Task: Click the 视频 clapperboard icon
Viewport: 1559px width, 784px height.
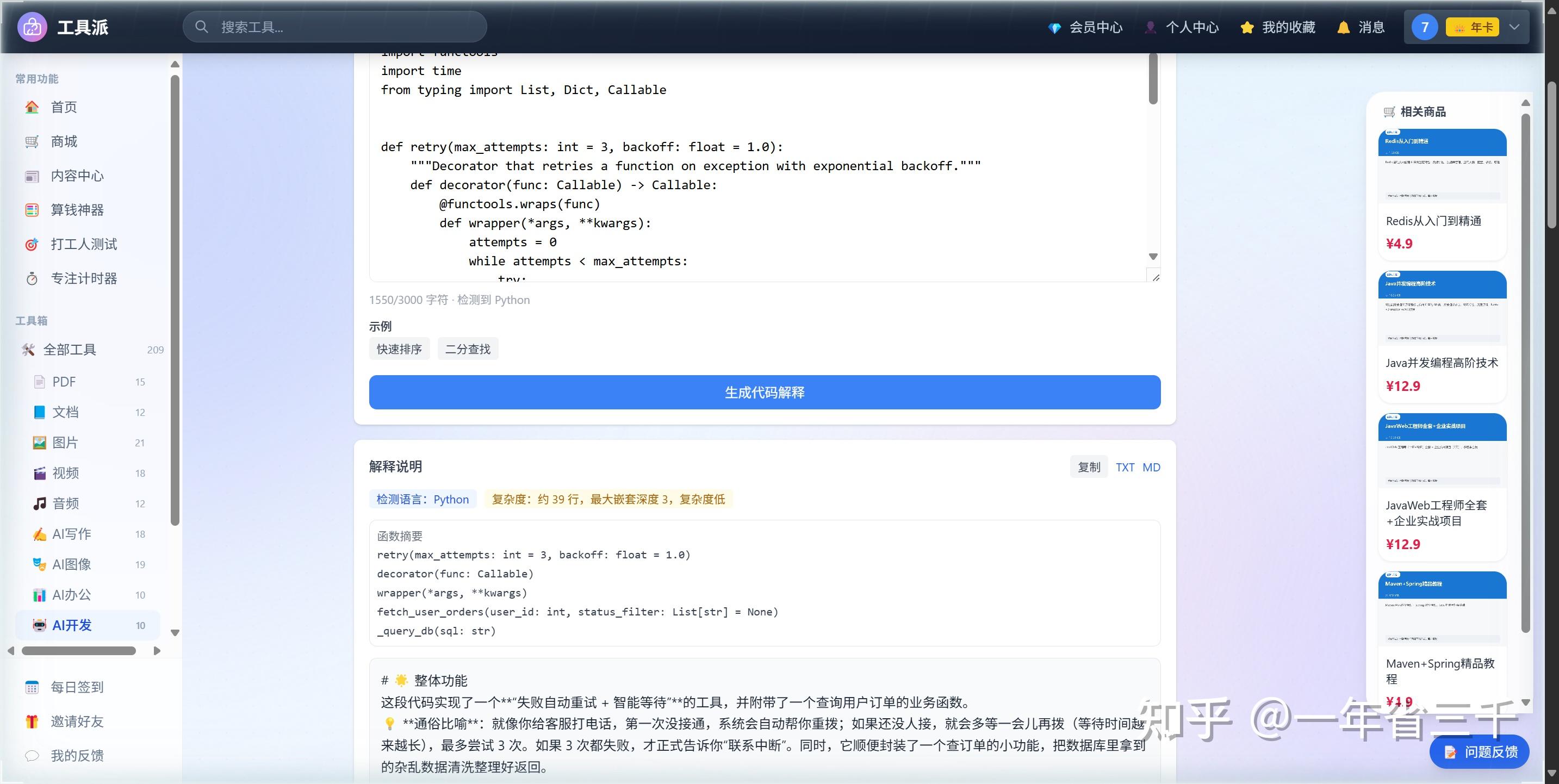Action: (39, 473)
